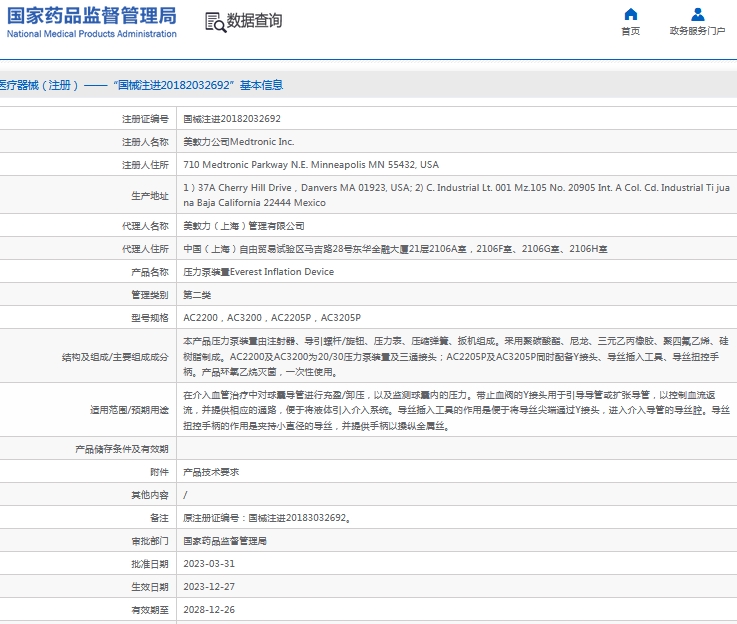Click the 美敦力（上海）管理有限公司 agent value
Viewport: 737px width, 624px height.
coord(243,226)
